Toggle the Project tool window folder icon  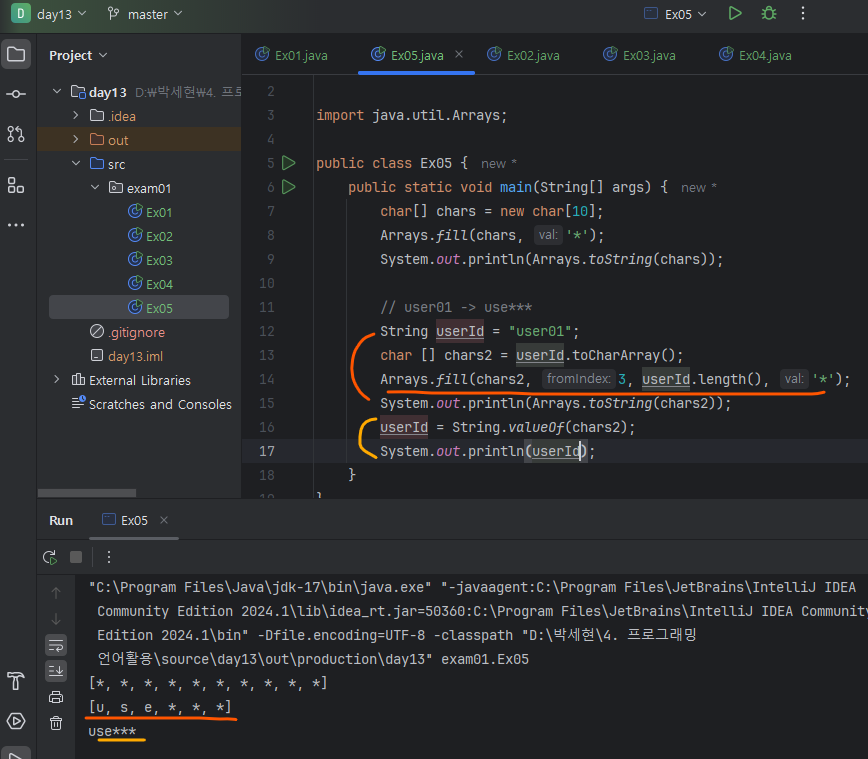coord(16,55)
